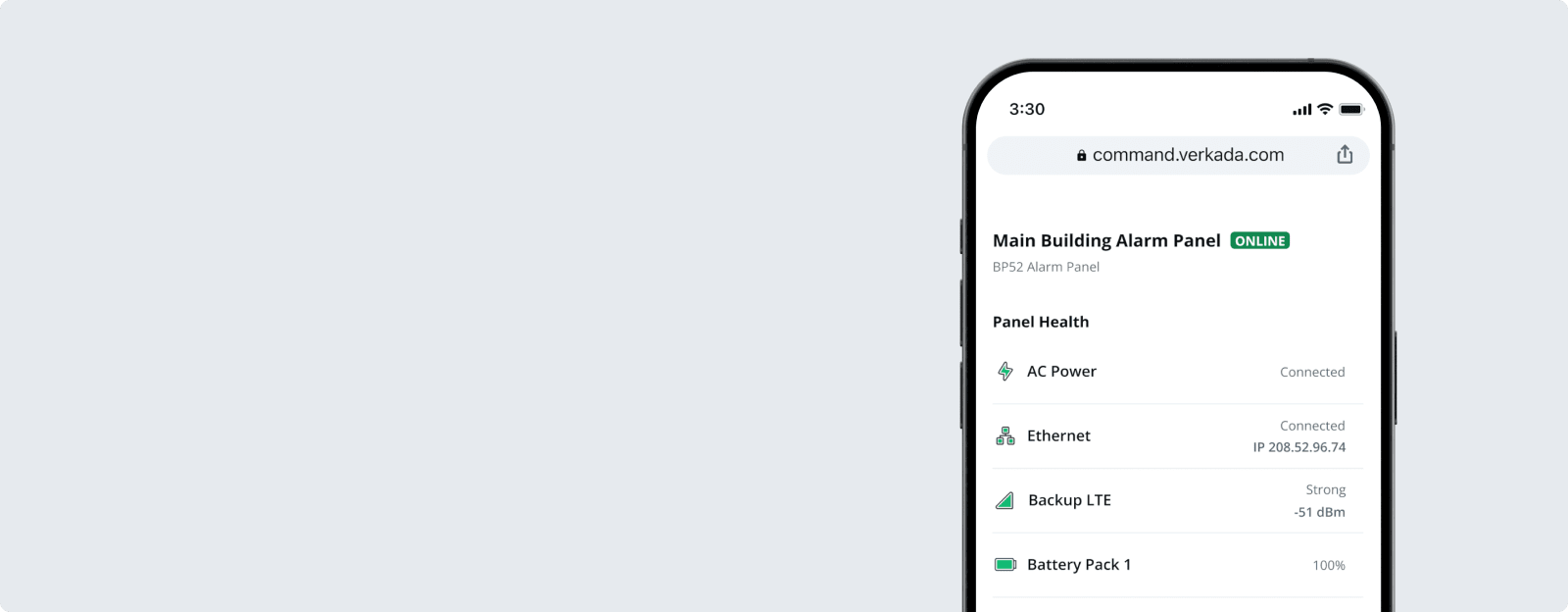The width and height of the screenshot is (1568, 612).
Task: Tap the Wi-Fi status icon
Action: click(1325, 109)
